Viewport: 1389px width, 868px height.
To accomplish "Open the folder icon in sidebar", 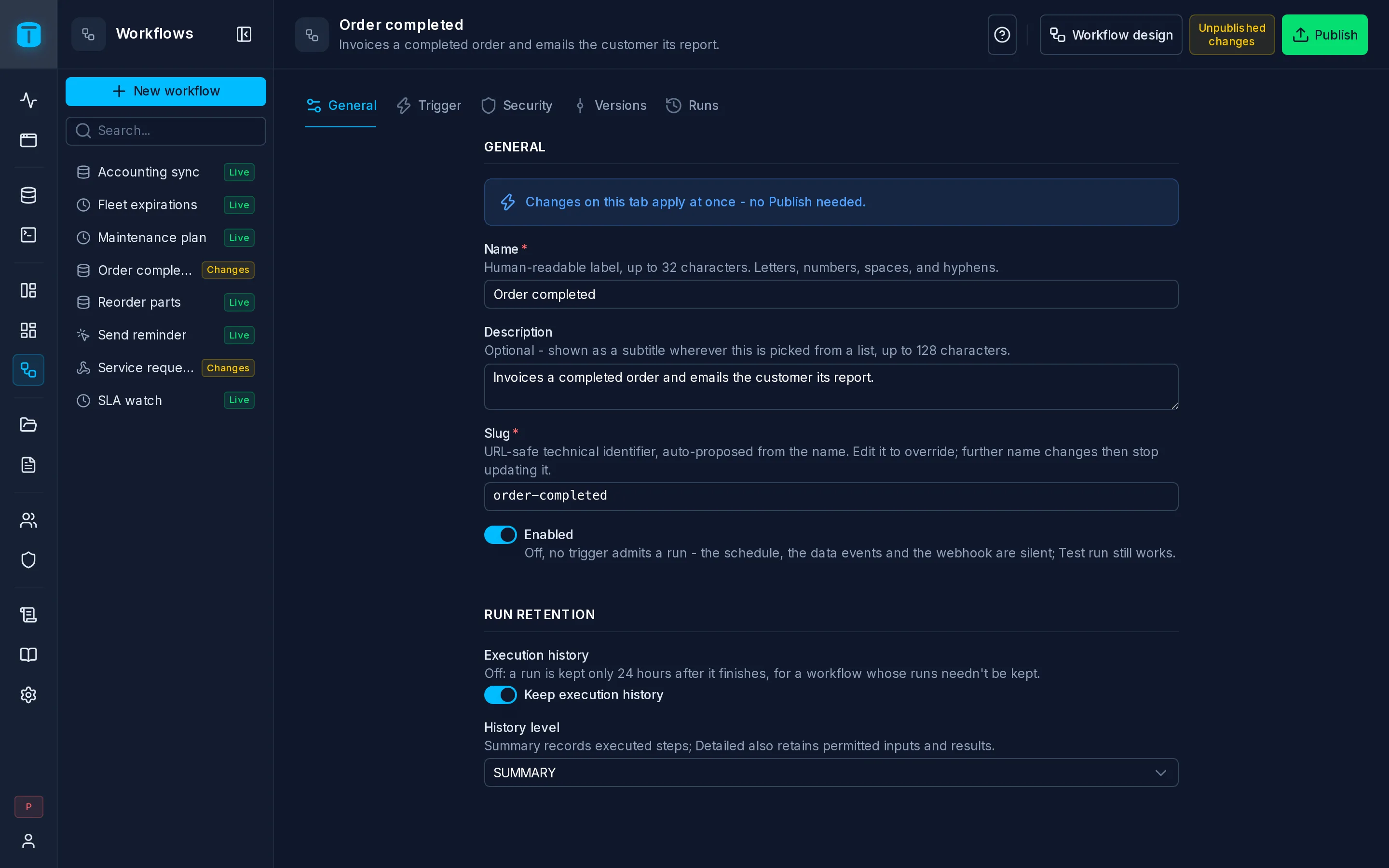I will click(28, 425).
